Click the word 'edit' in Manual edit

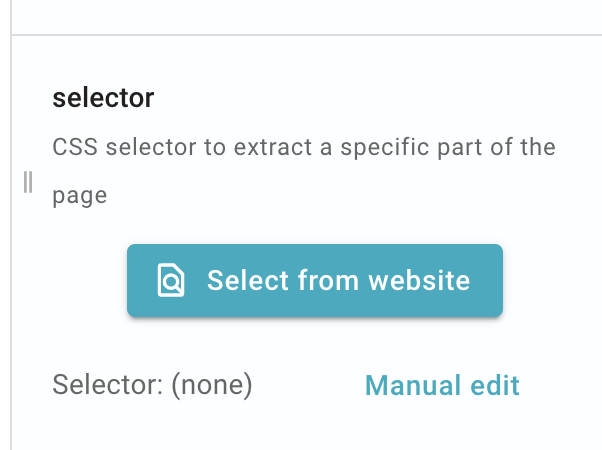click(x=495, y=385)
